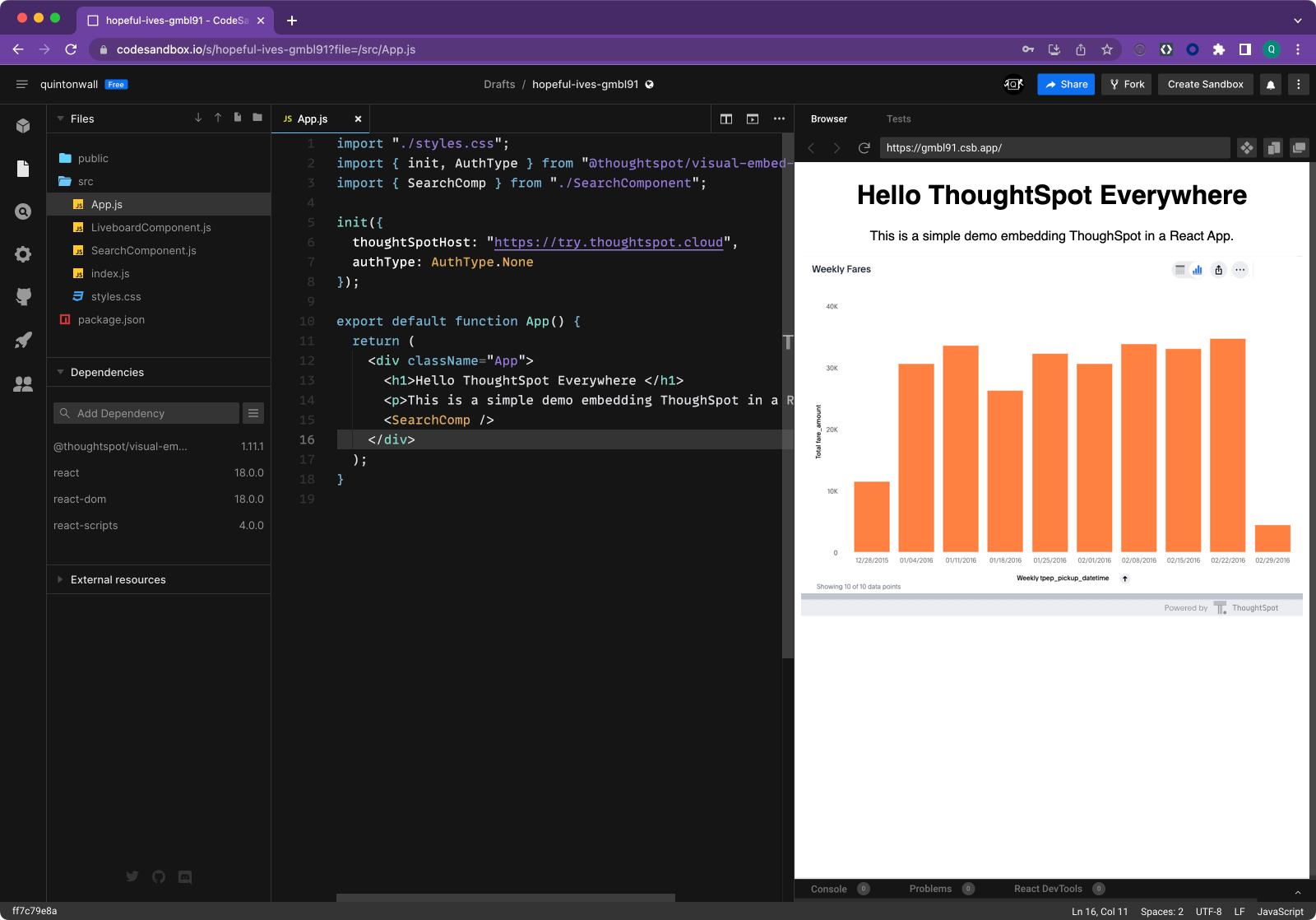Refresh the embedded browser preview
Viewport: 1316px width, 920px height.
(x=864, y=148)
